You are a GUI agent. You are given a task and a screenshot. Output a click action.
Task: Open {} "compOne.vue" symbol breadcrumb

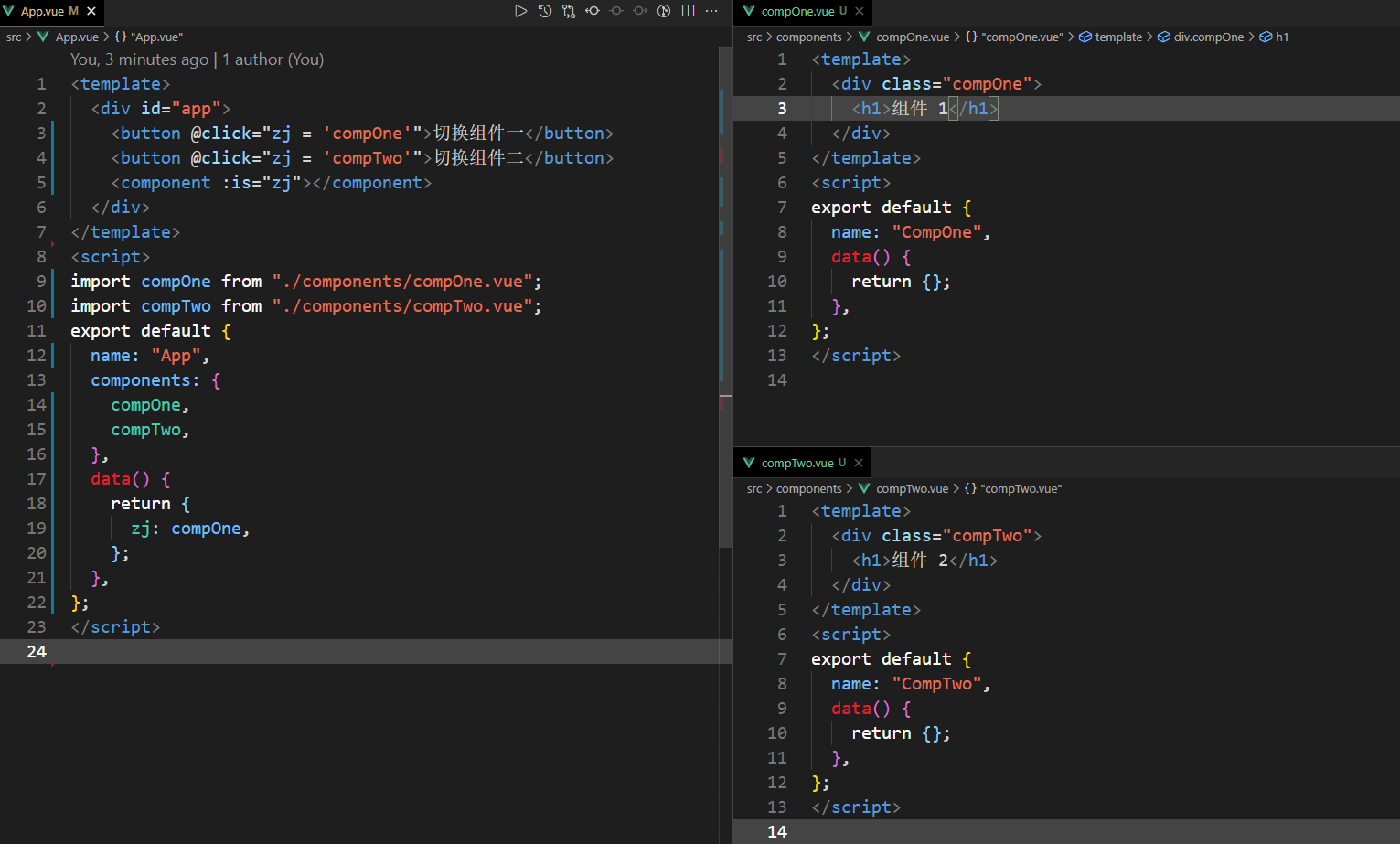1014,37
